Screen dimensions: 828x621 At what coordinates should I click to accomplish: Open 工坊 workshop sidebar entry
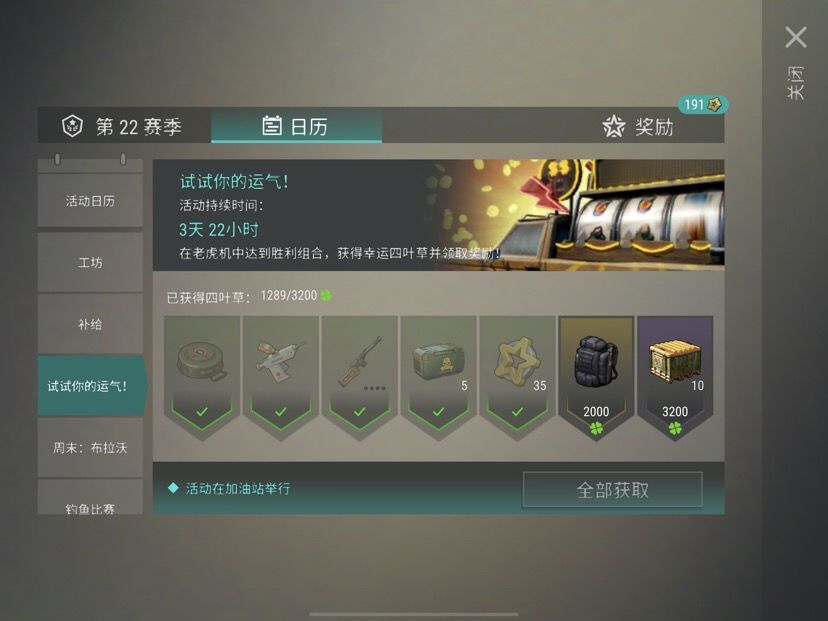(x=90, y=262)
